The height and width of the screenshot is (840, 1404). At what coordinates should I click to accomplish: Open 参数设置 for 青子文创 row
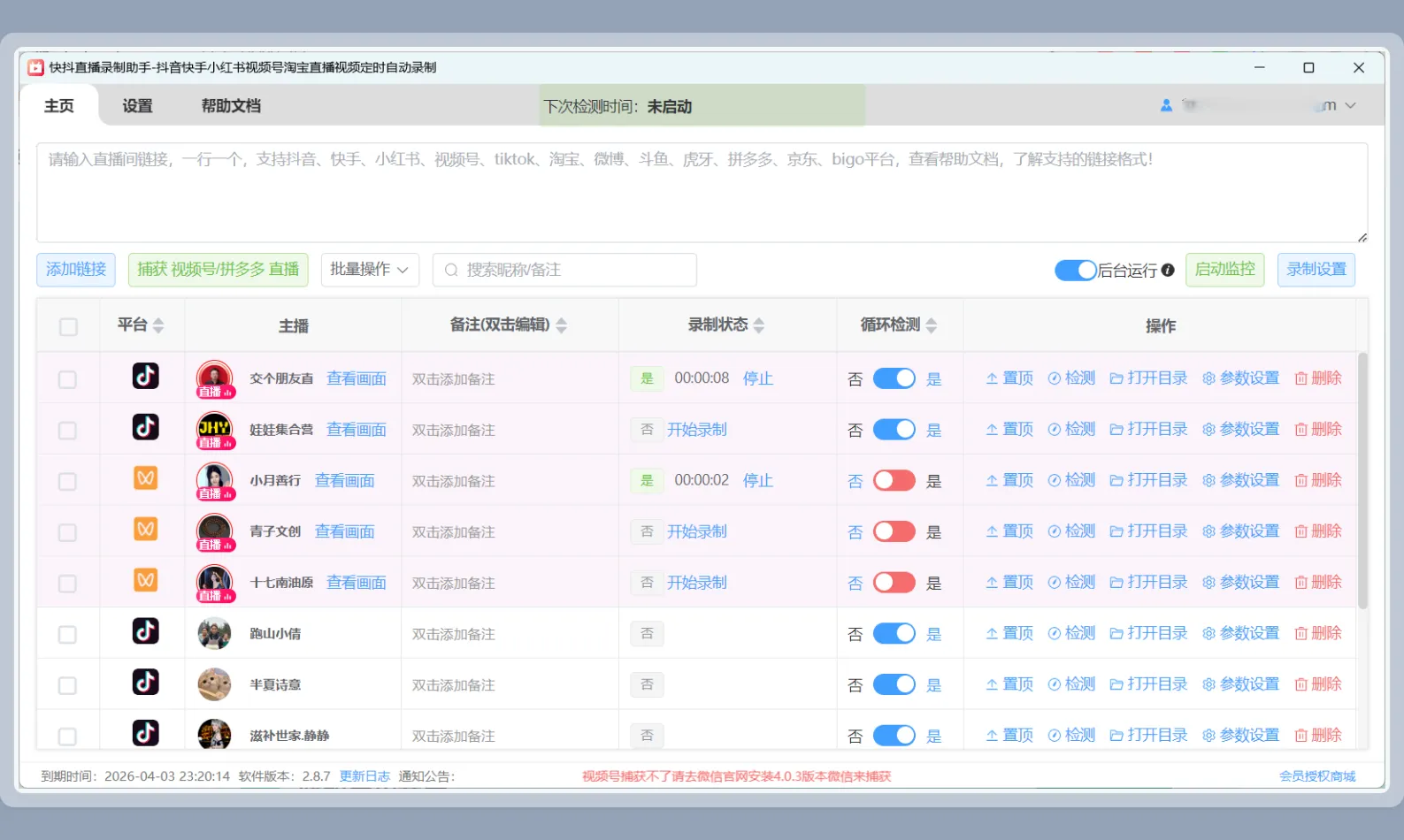1240,531
